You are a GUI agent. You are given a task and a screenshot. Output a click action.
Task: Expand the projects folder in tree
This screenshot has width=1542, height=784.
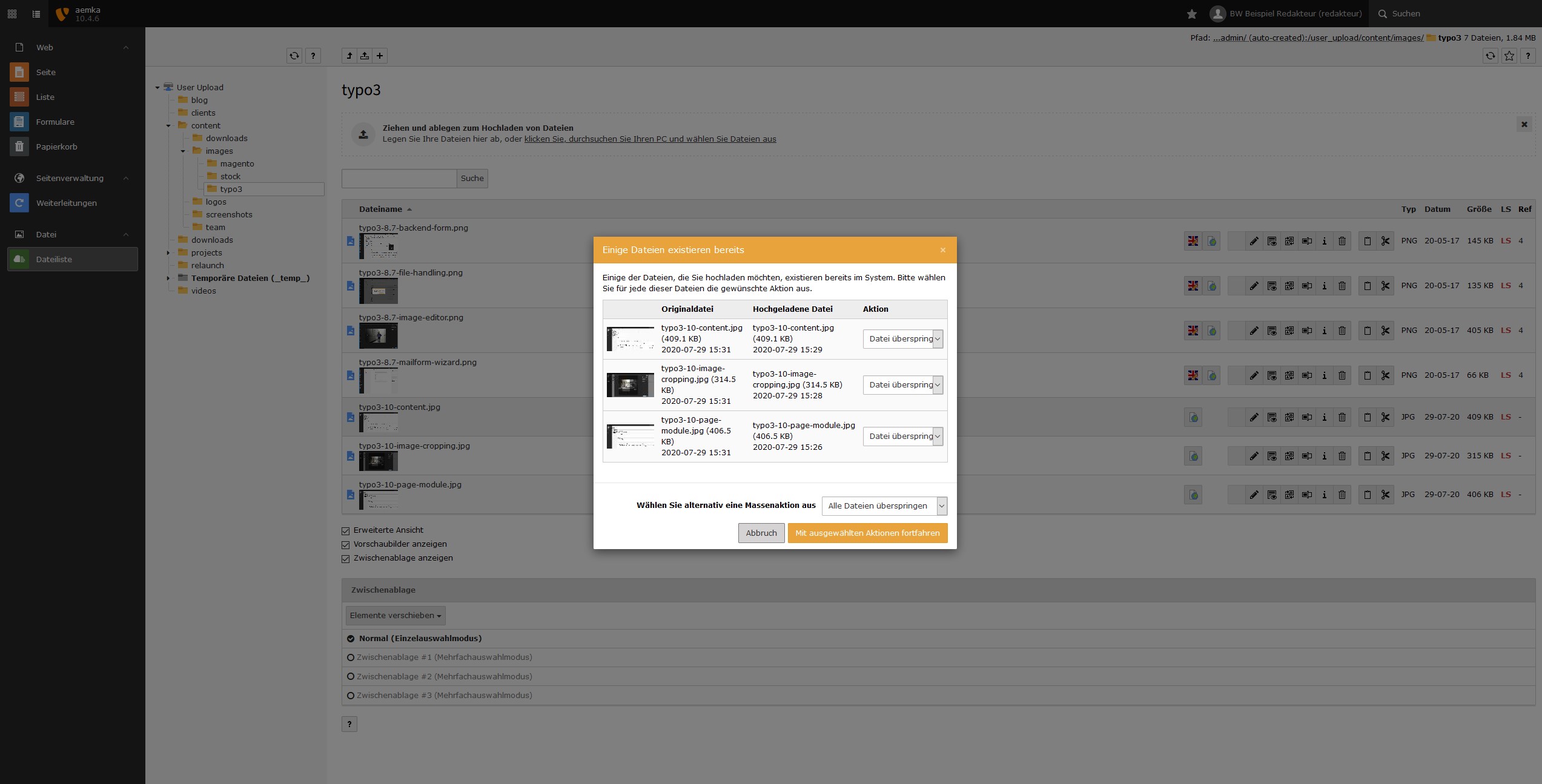(x=168, y=253)
